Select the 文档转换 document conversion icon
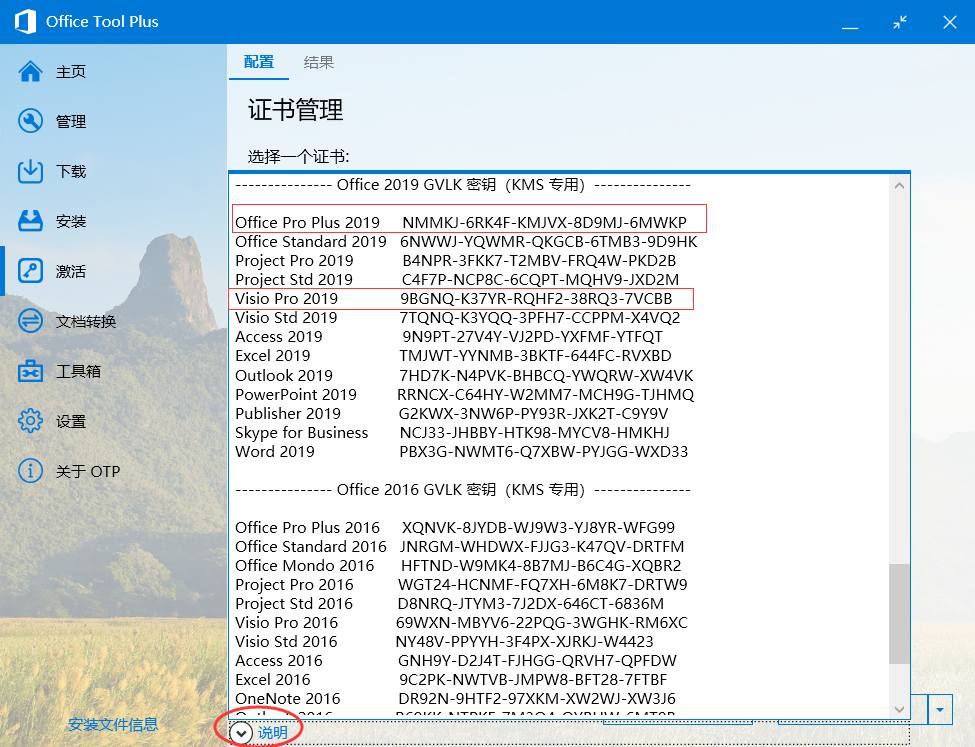This screenshot has width=975, height=747. click(28, 321)
